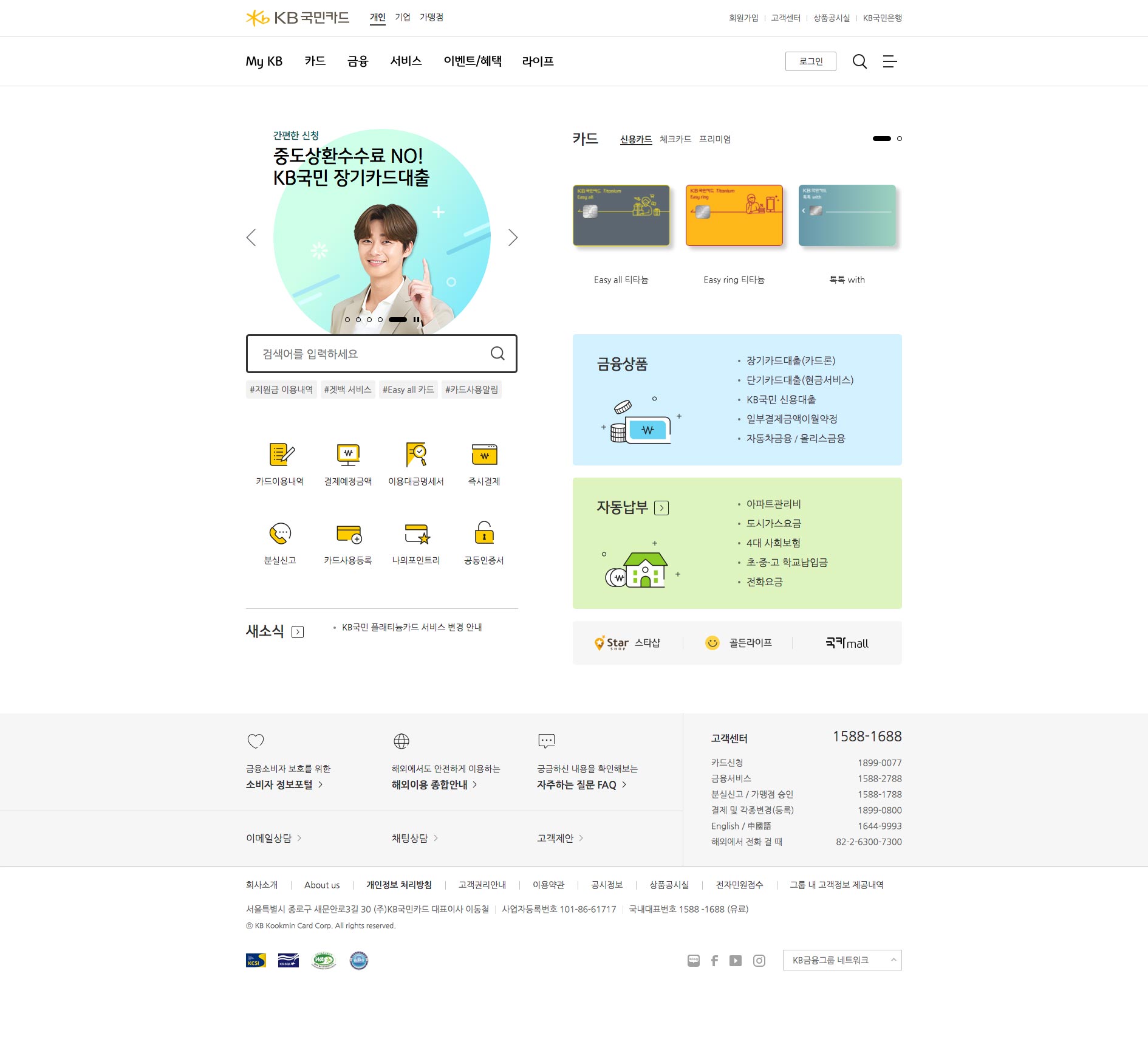Pause the banner slideshow

coord(416,320)
